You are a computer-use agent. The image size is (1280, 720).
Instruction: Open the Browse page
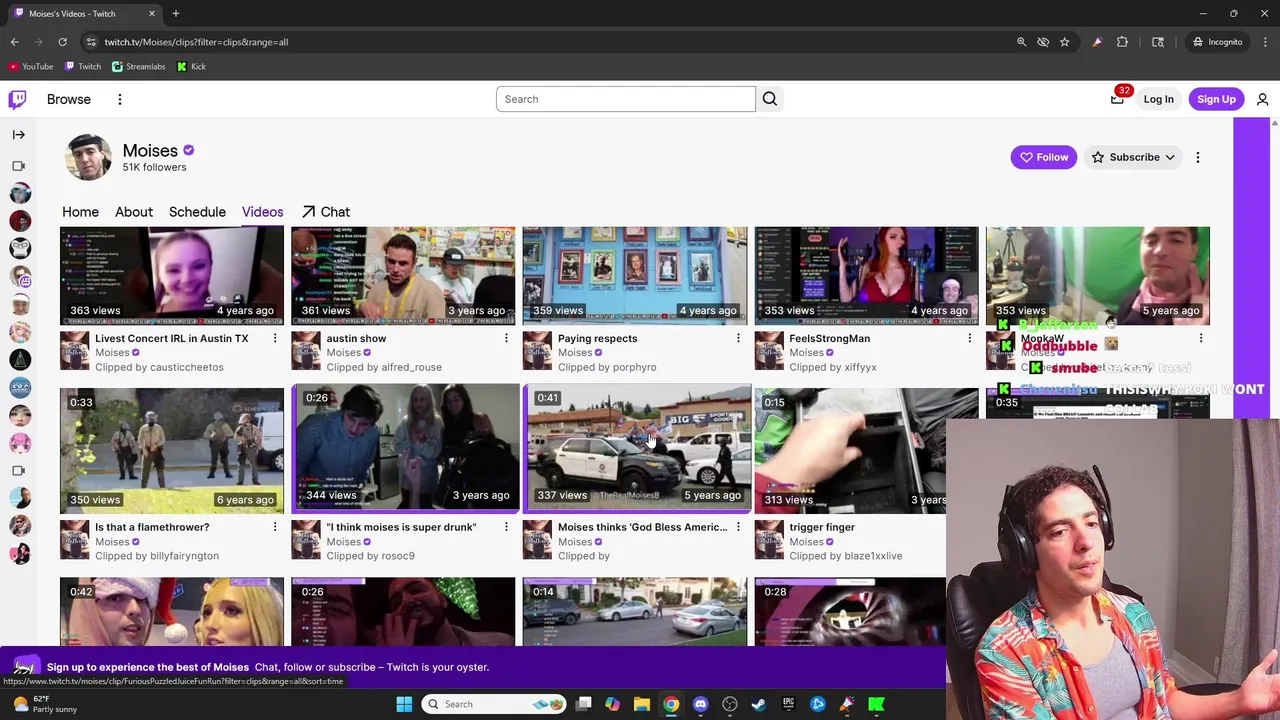[x=69, y=99]
